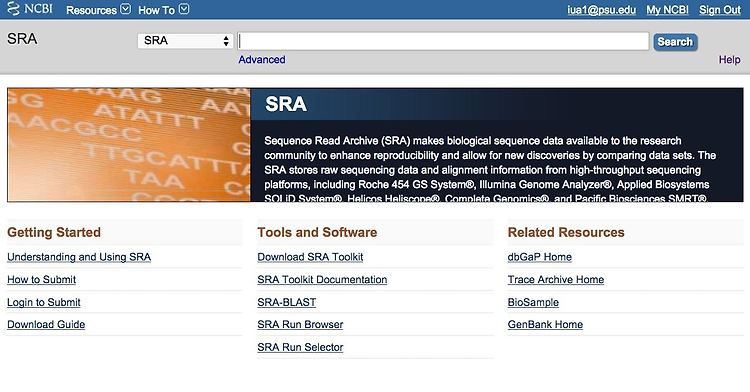Open dbGaP Home link
The image size is (750, 392).
[540, 257]
